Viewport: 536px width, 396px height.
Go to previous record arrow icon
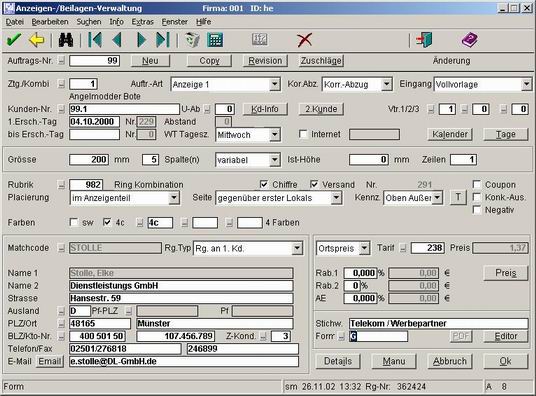coord(117,40)
